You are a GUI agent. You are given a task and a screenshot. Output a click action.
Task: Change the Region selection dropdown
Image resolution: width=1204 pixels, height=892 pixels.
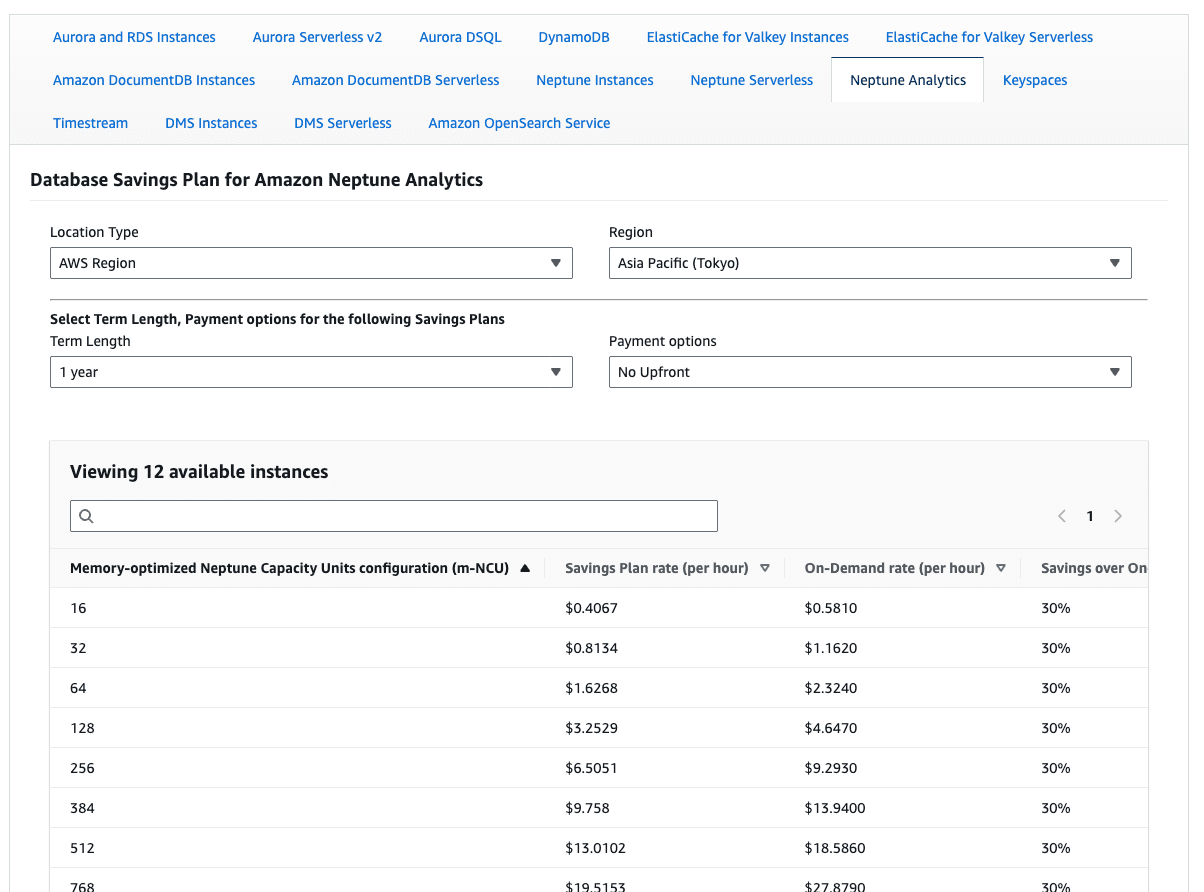click(870, 263)
